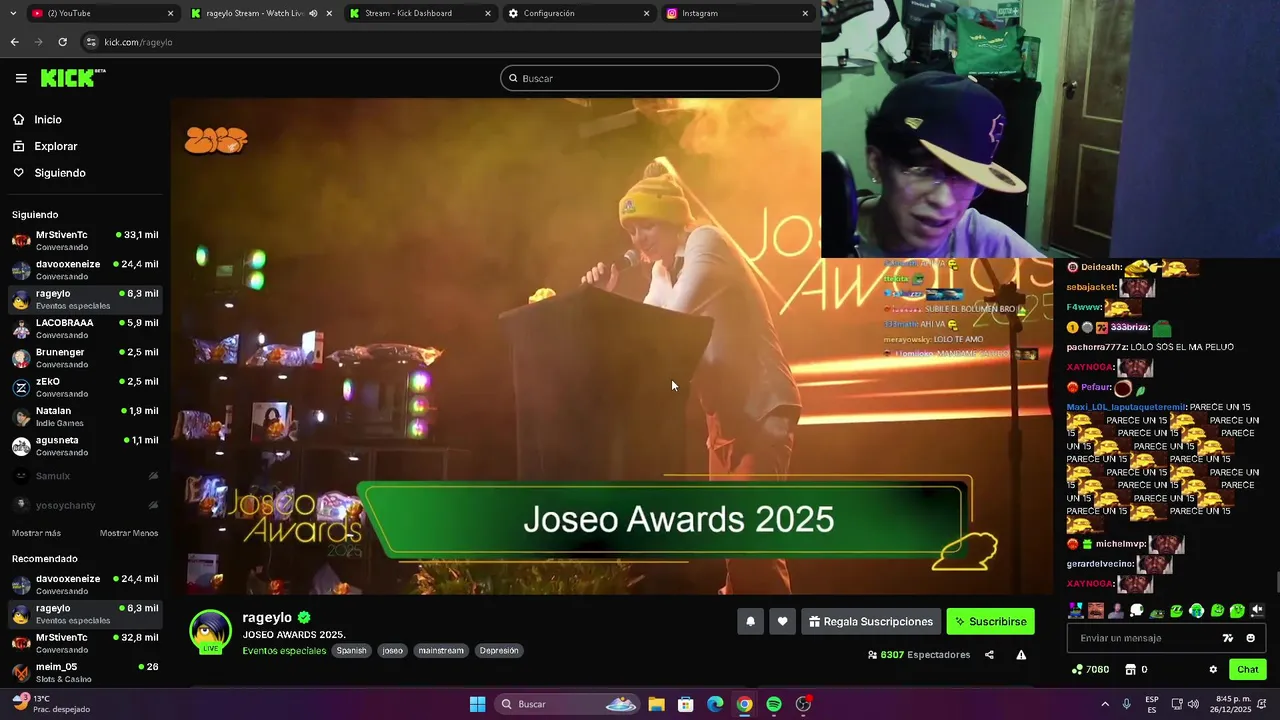The image size is (1280, 720).
Task: Open Windows Start menu
Action: click(477, 704)
